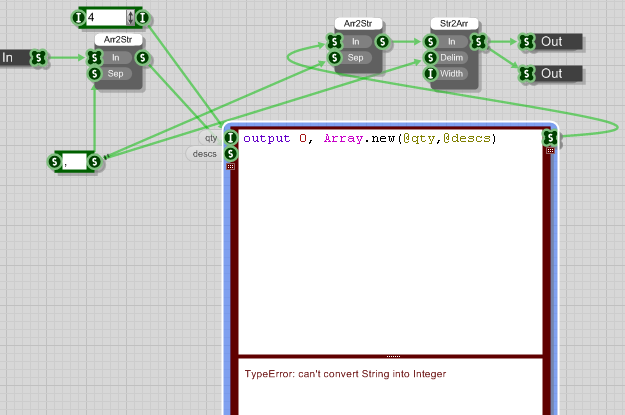Select the comma string box's output connector

click(94, 160)
